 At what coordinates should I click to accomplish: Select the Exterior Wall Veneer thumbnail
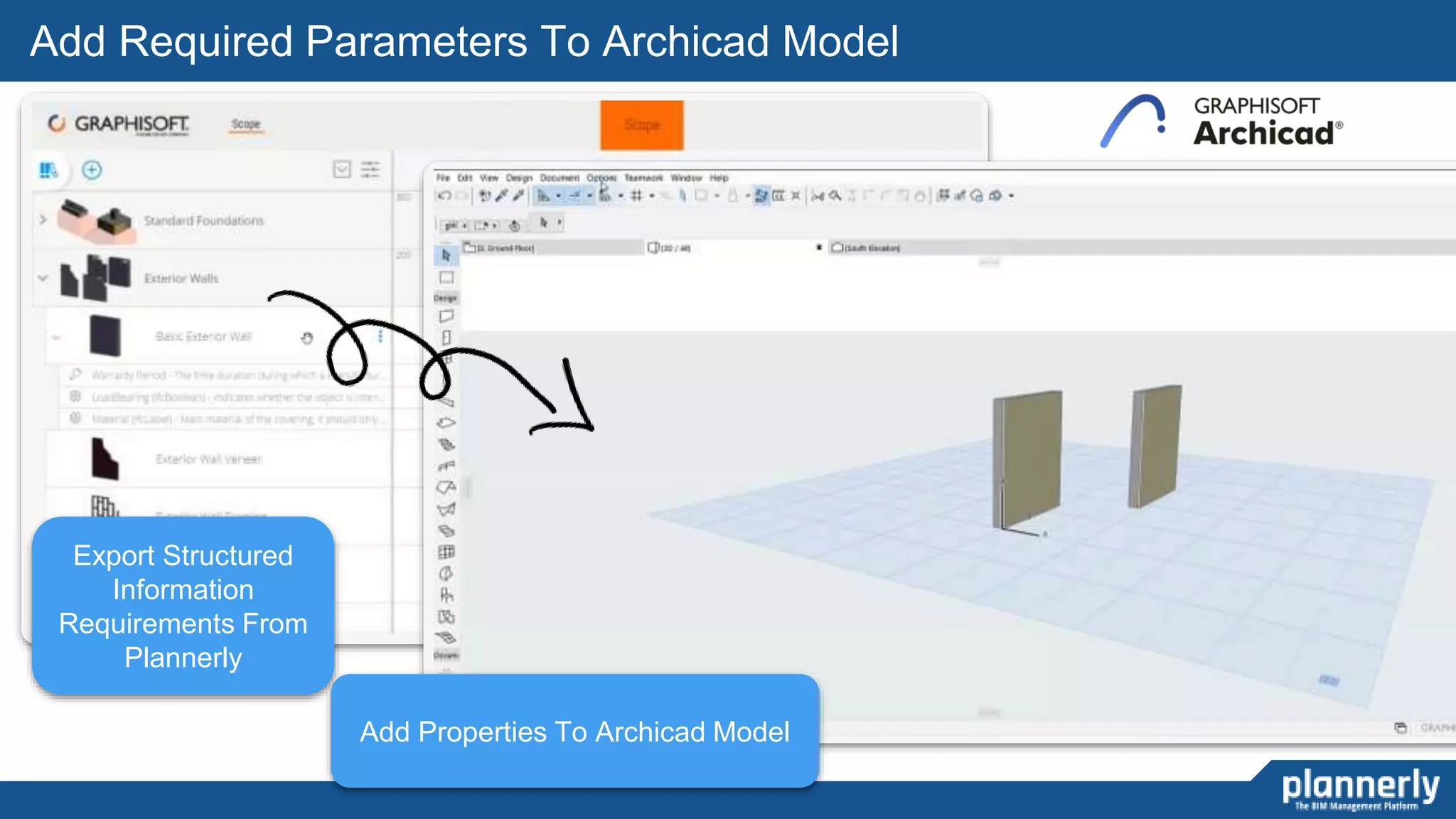click(105, 459)
